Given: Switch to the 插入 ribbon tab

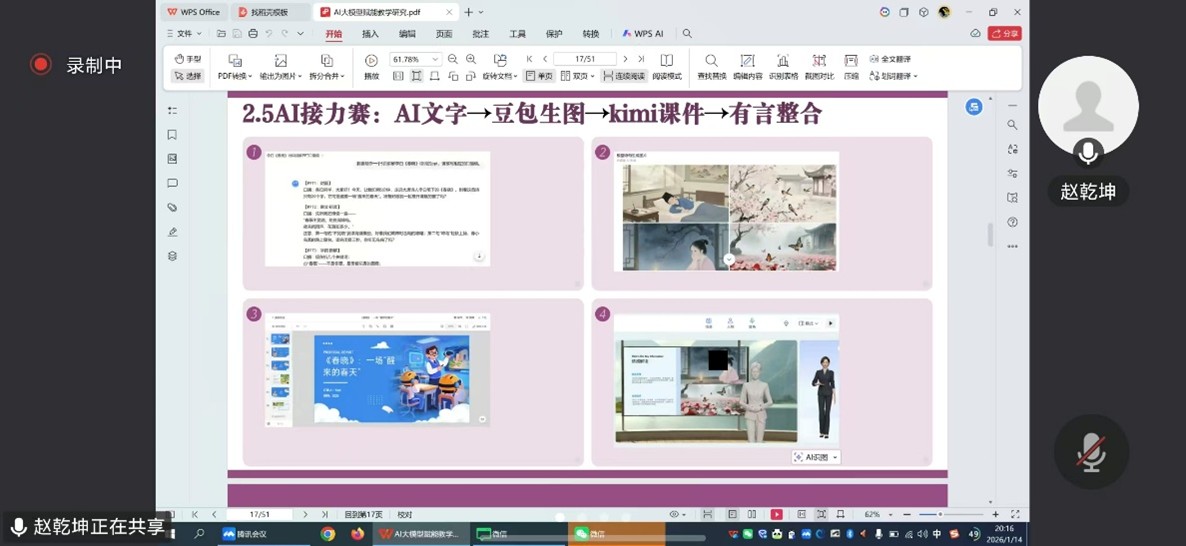Looking at the screenshot, I should [x=371, y=33].
